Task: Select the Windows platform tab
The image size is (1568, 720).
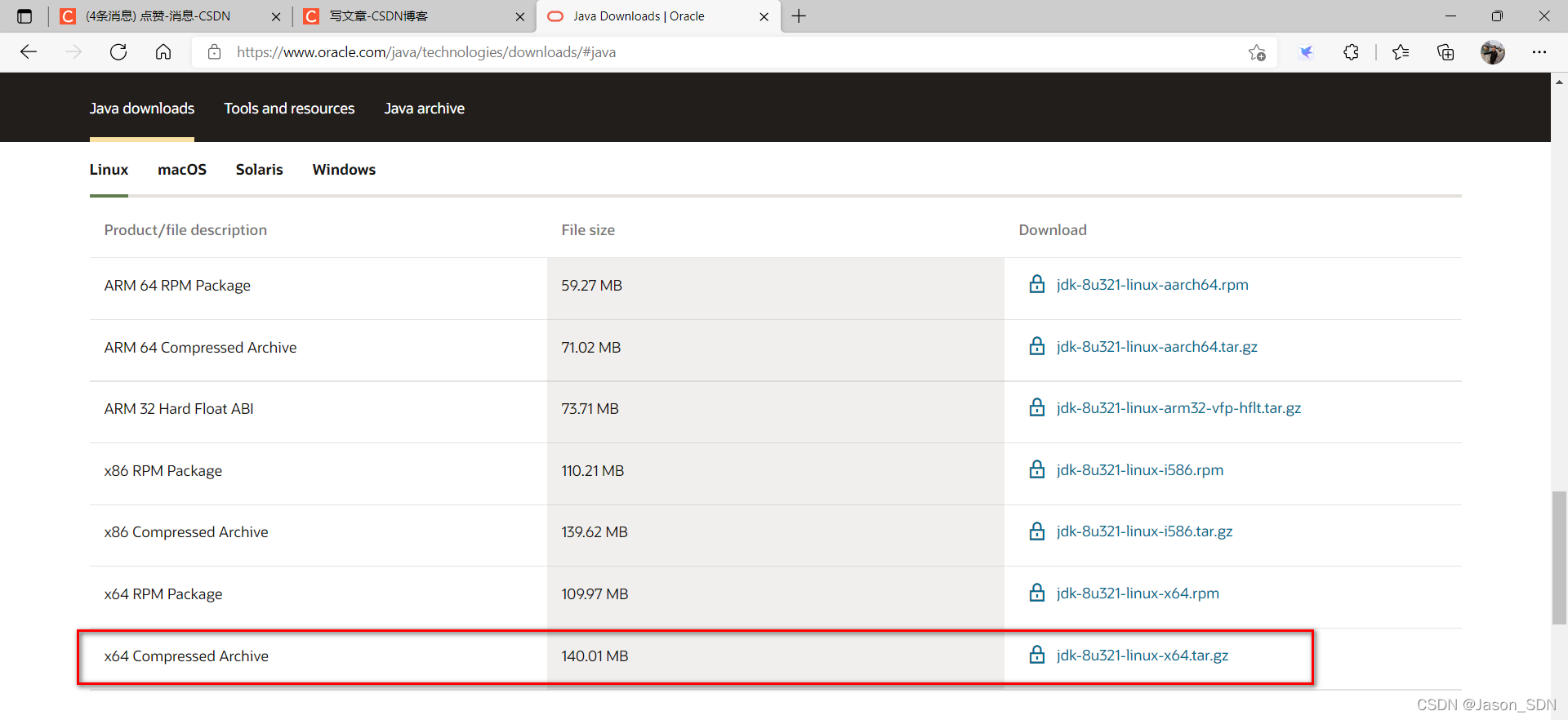Action: pyautogui.click(x=344, y=170)
